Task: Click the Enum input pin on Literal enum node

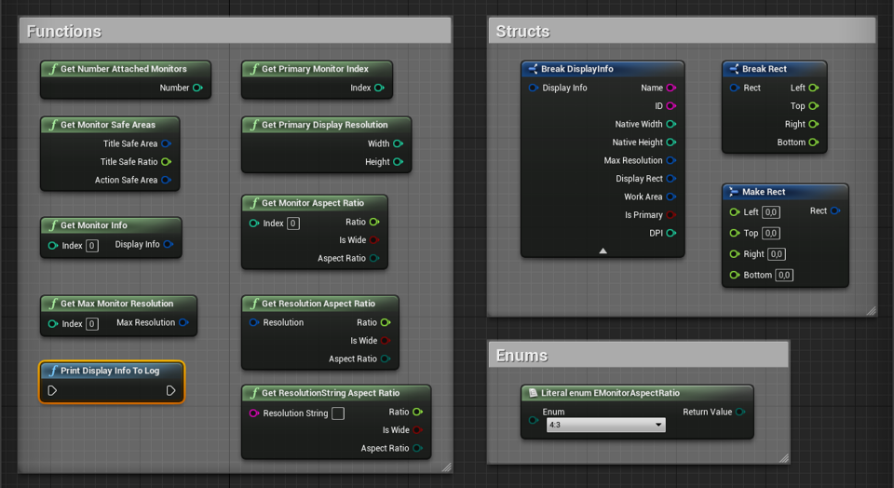Action: click(x=534, y=420)
